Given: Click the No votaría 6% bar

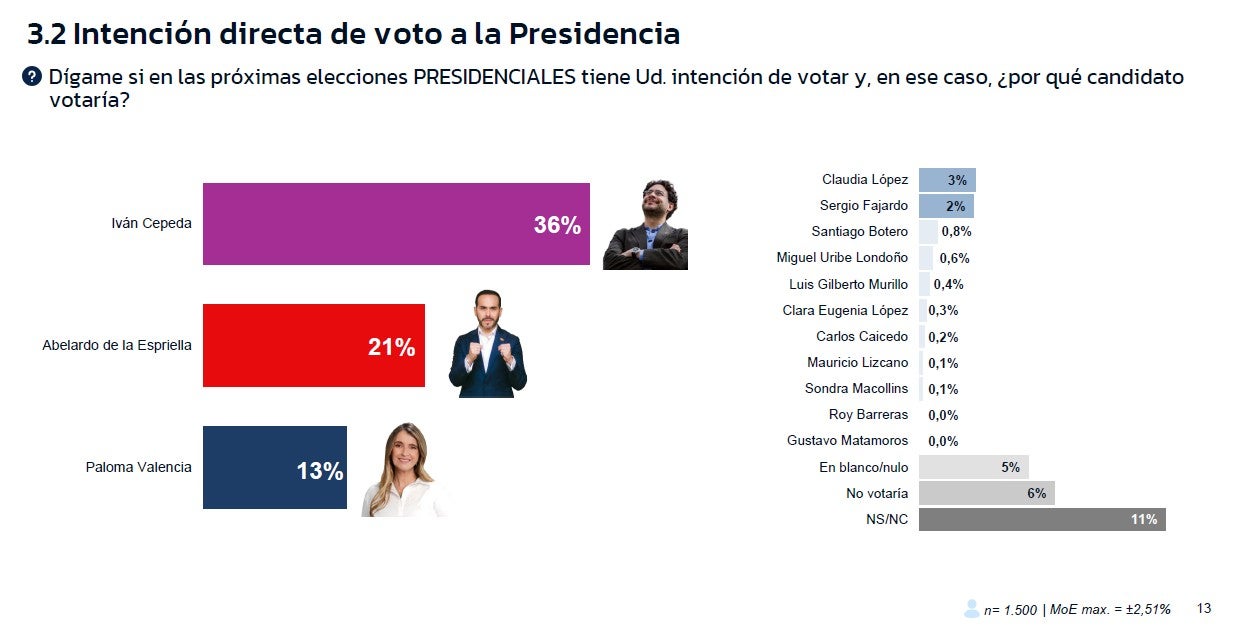Looking at the screenshot, I should click(985, 493).
